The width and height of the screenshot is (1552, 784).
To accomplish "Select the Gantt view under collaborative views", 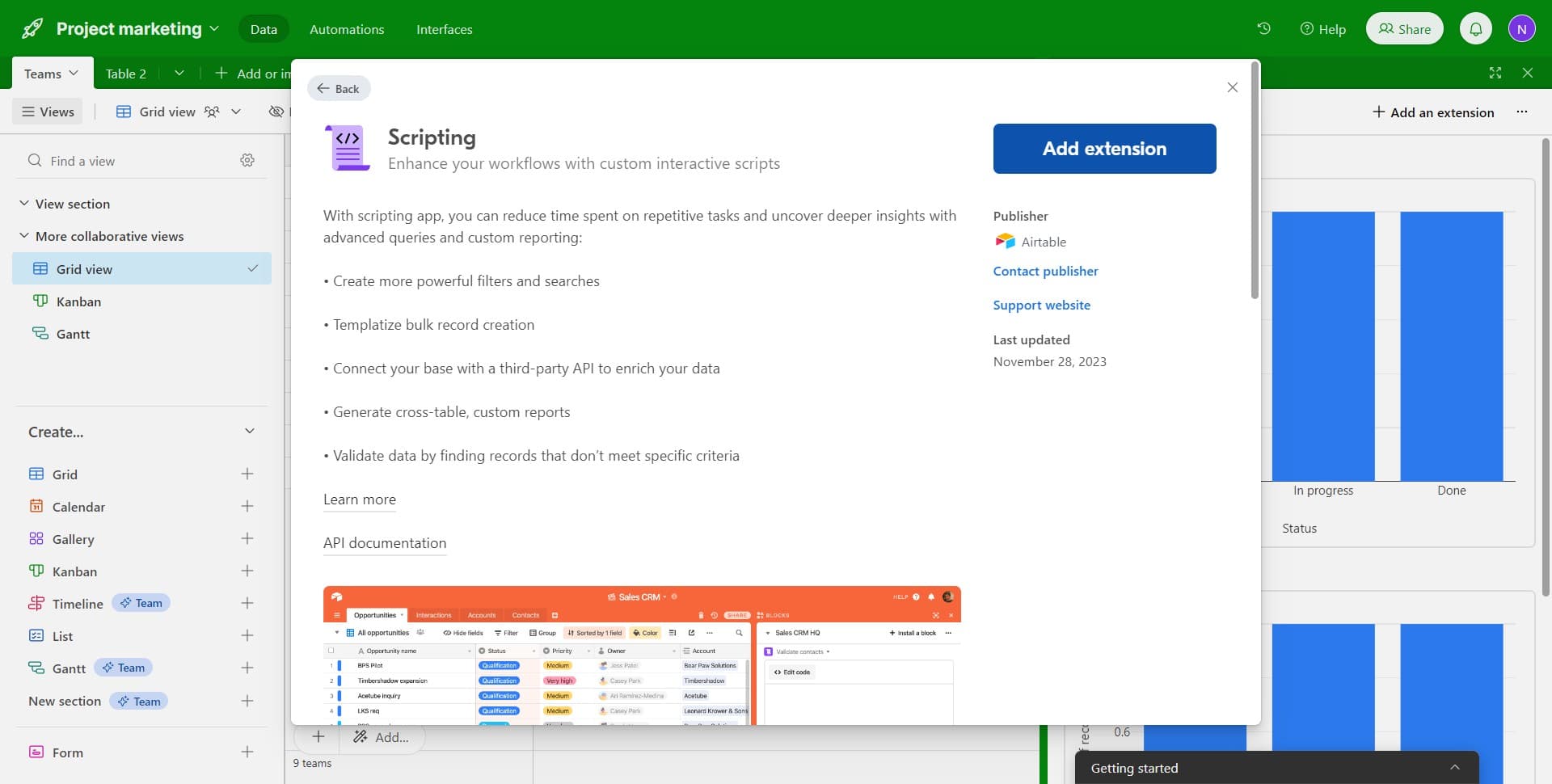I will (x=73, y=333).
